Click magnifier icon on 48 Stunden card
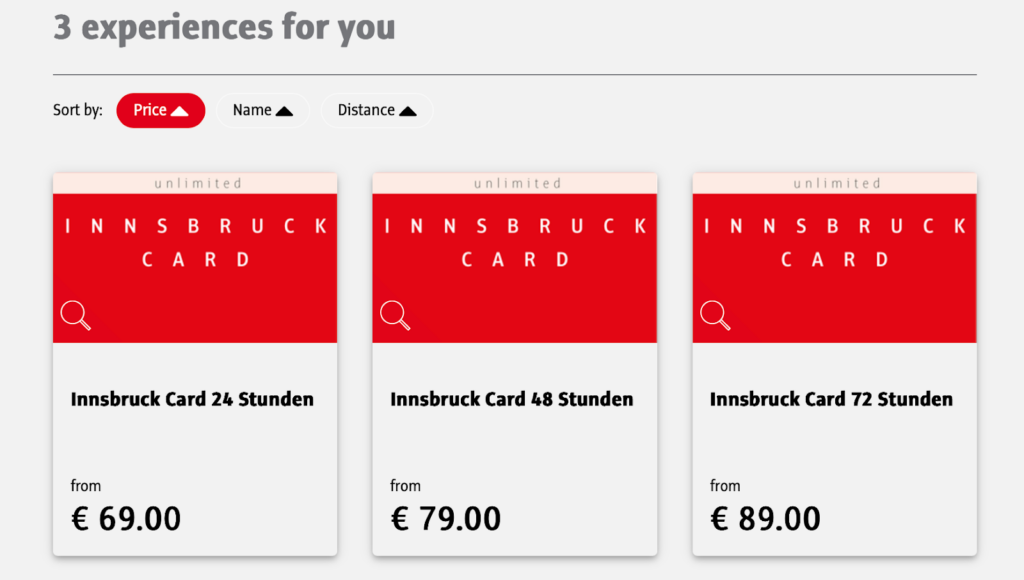The image size is (1024, 580). [x=395, y=315]
